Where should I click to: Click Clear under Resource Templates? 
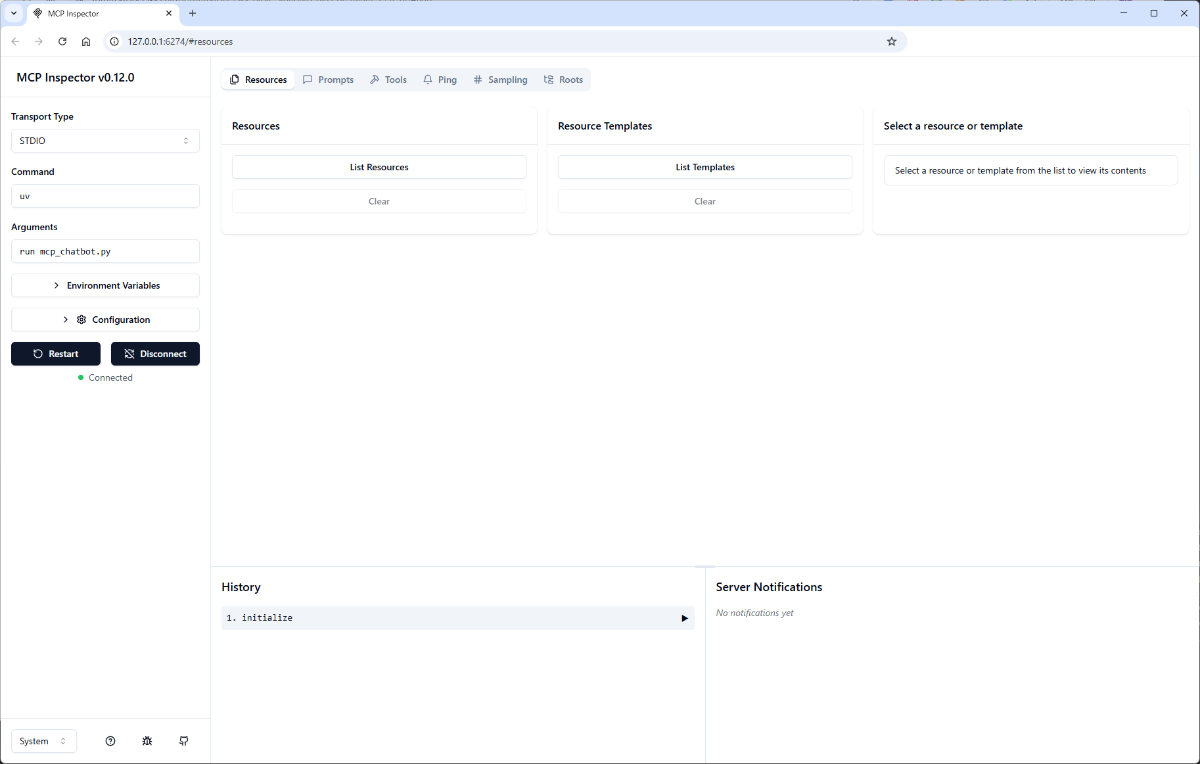[x=705, y=201]
